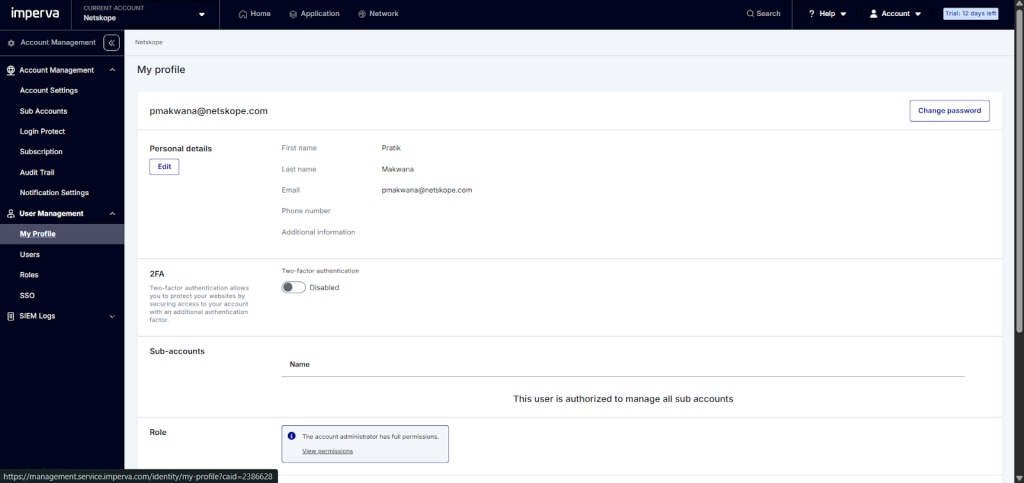Viewport: 1024px width, 483px height.
Task: Click the Home navigation label
Action: pos(261,14)
